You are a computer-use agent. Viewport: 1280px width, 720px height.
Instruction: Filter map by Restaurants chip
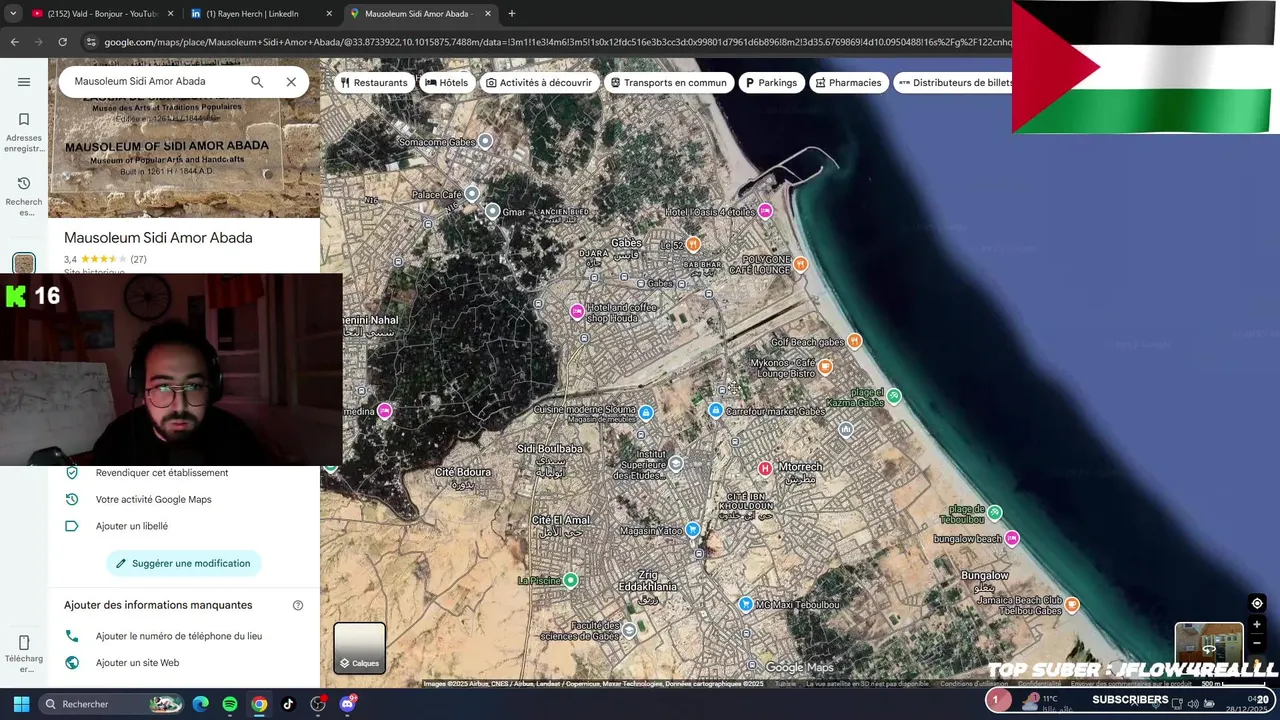pos(374,83)
